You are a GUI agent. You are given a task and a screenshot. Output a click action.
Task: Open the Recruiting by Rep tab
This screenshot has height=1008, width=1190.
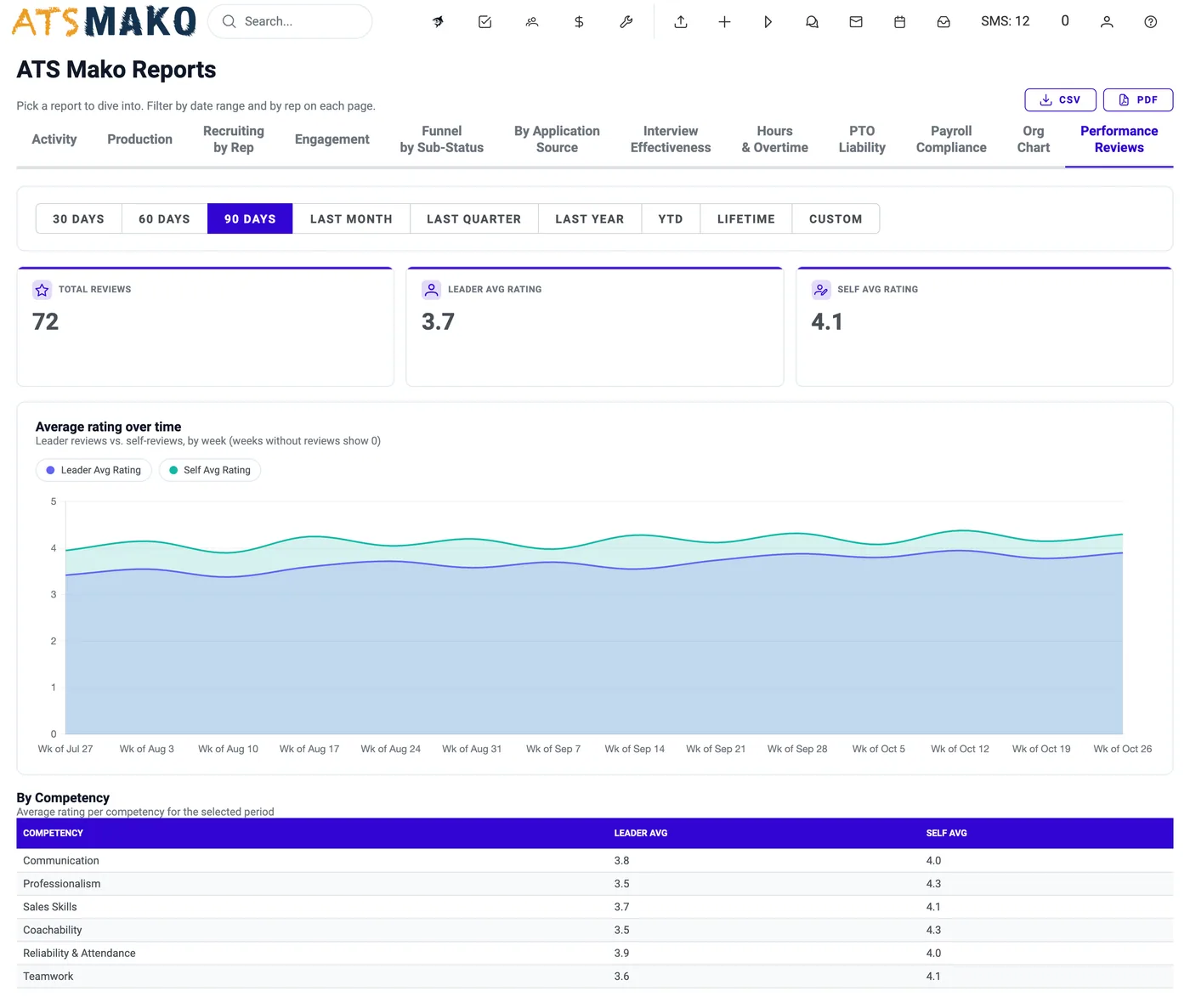234,139
